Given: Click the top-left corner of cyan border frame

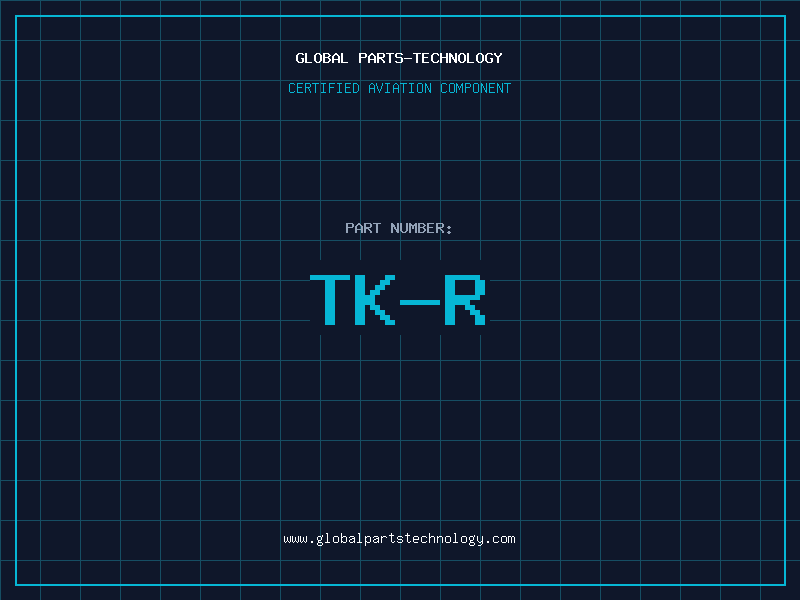Looking at the screenshot, I should tap(16, 16).
